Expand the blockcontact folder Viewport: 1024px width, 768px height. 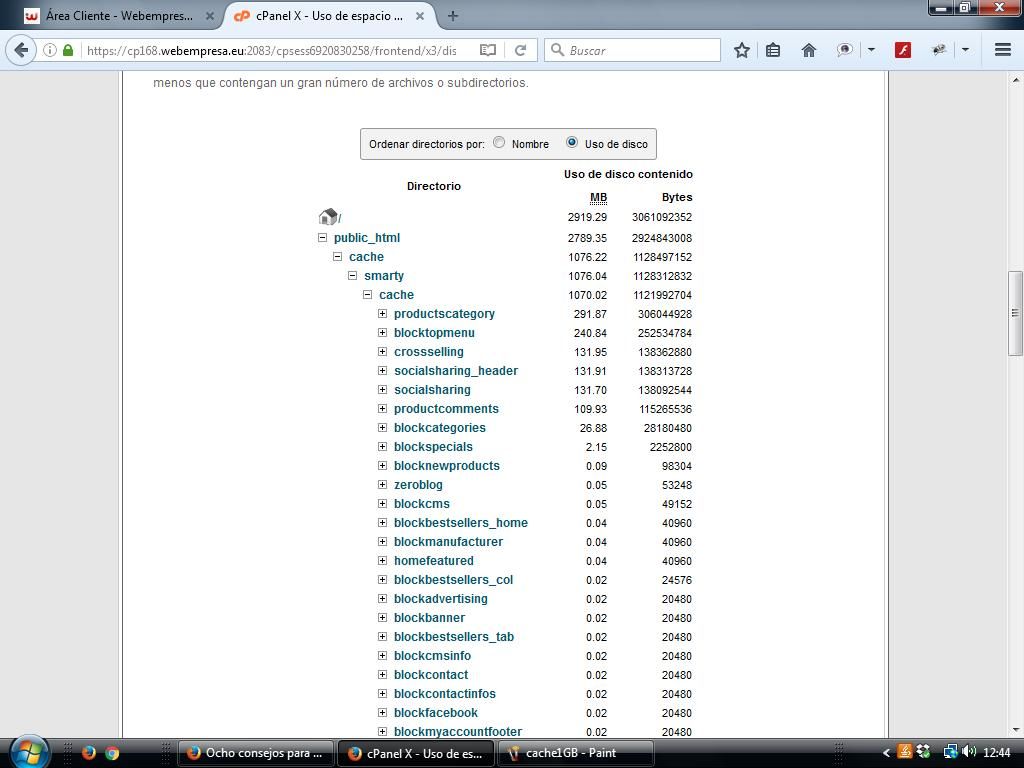click(x=382, y=674)
